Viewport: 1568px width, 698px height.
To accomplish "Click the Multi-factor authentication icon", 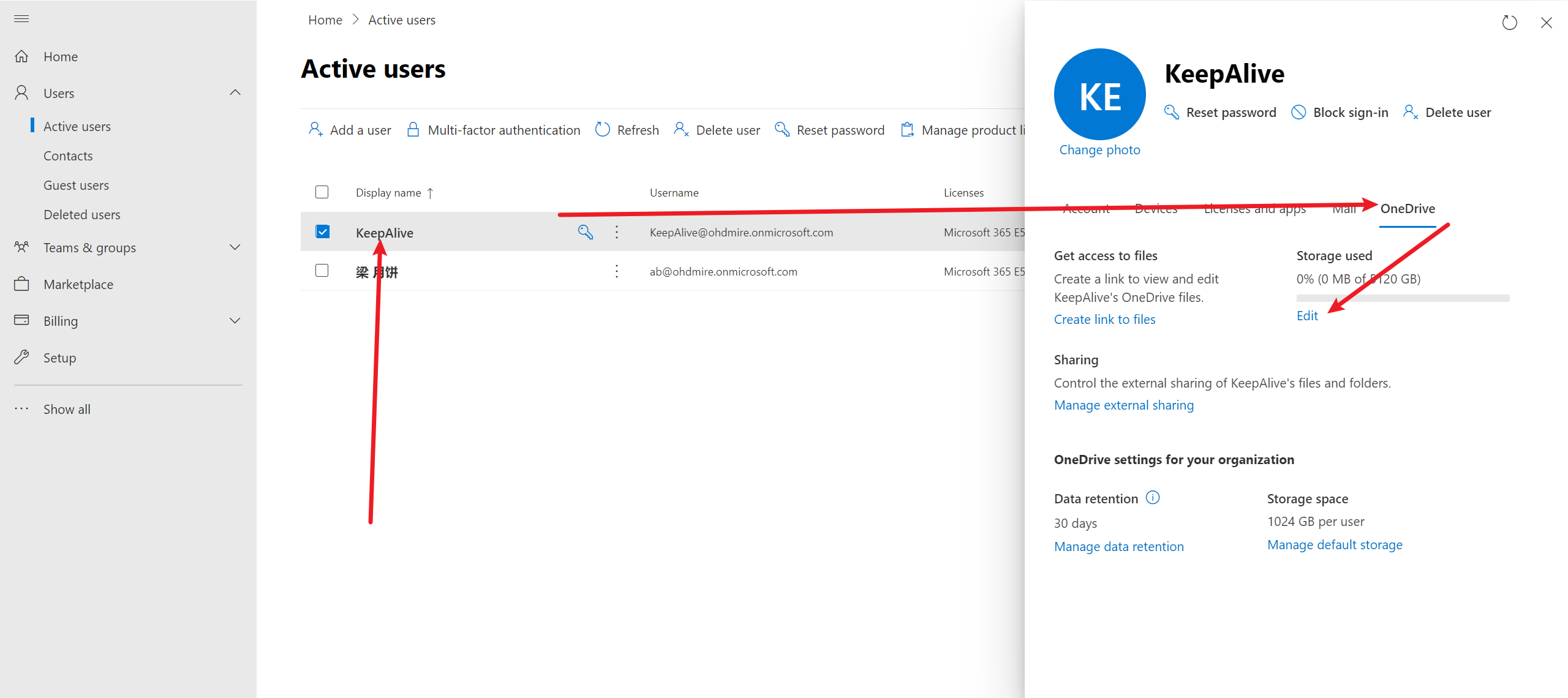I will coord(413,129).
